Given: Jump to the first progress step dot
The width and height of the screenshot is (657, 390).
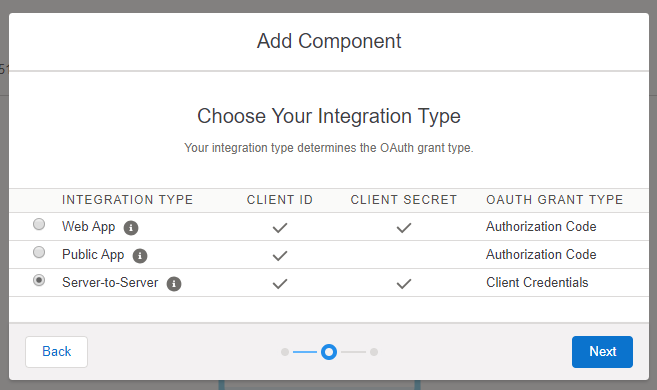Looking at the screenshot, I should [285, 352].
